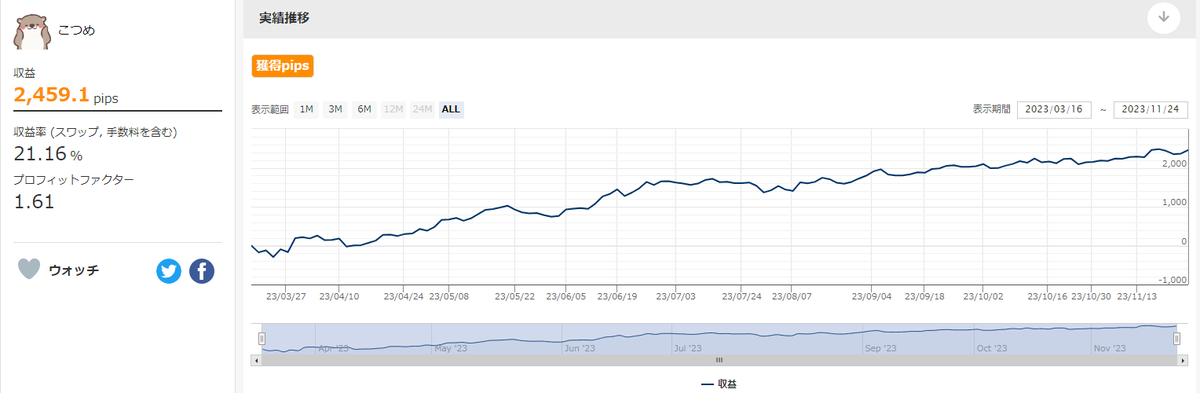Click x-axis date label 23/03/27
This screenshot has width=1200, height=393.
(x=286, y=296)
